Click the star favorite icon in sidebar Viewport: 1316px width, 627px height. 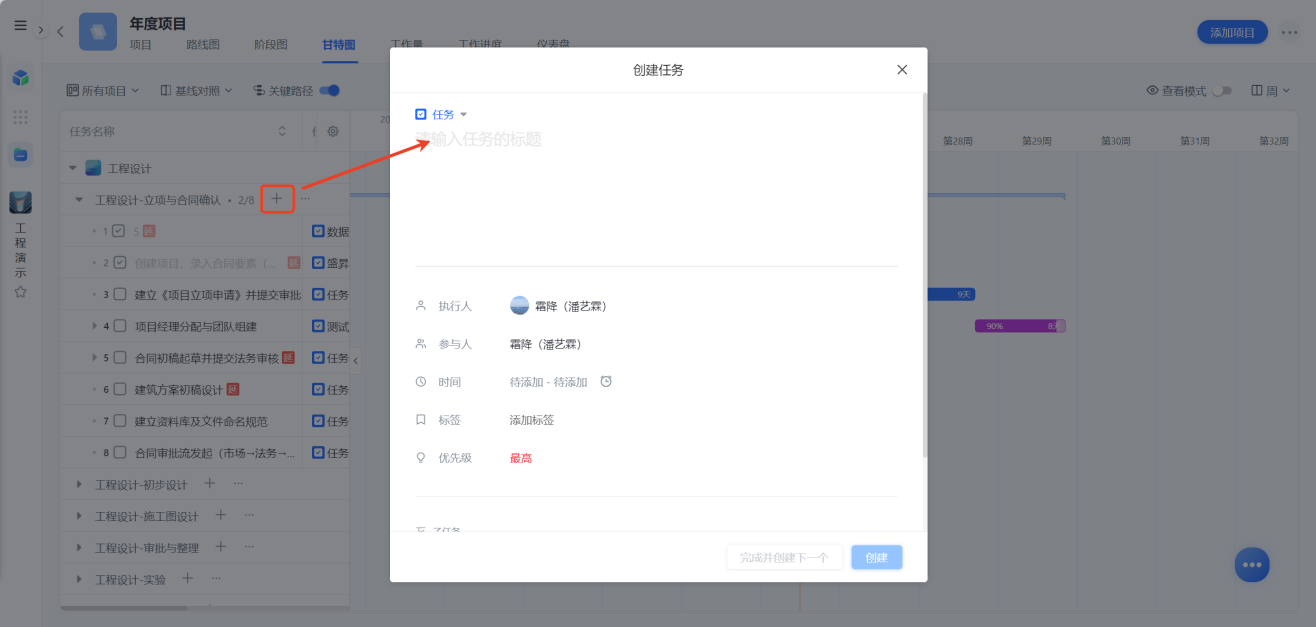pos(20,292)
